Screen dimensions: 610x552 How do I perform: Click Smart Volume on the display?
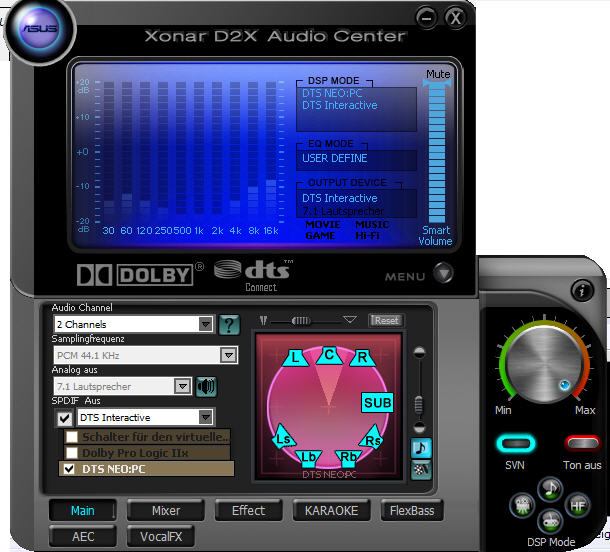coord(435,235)
